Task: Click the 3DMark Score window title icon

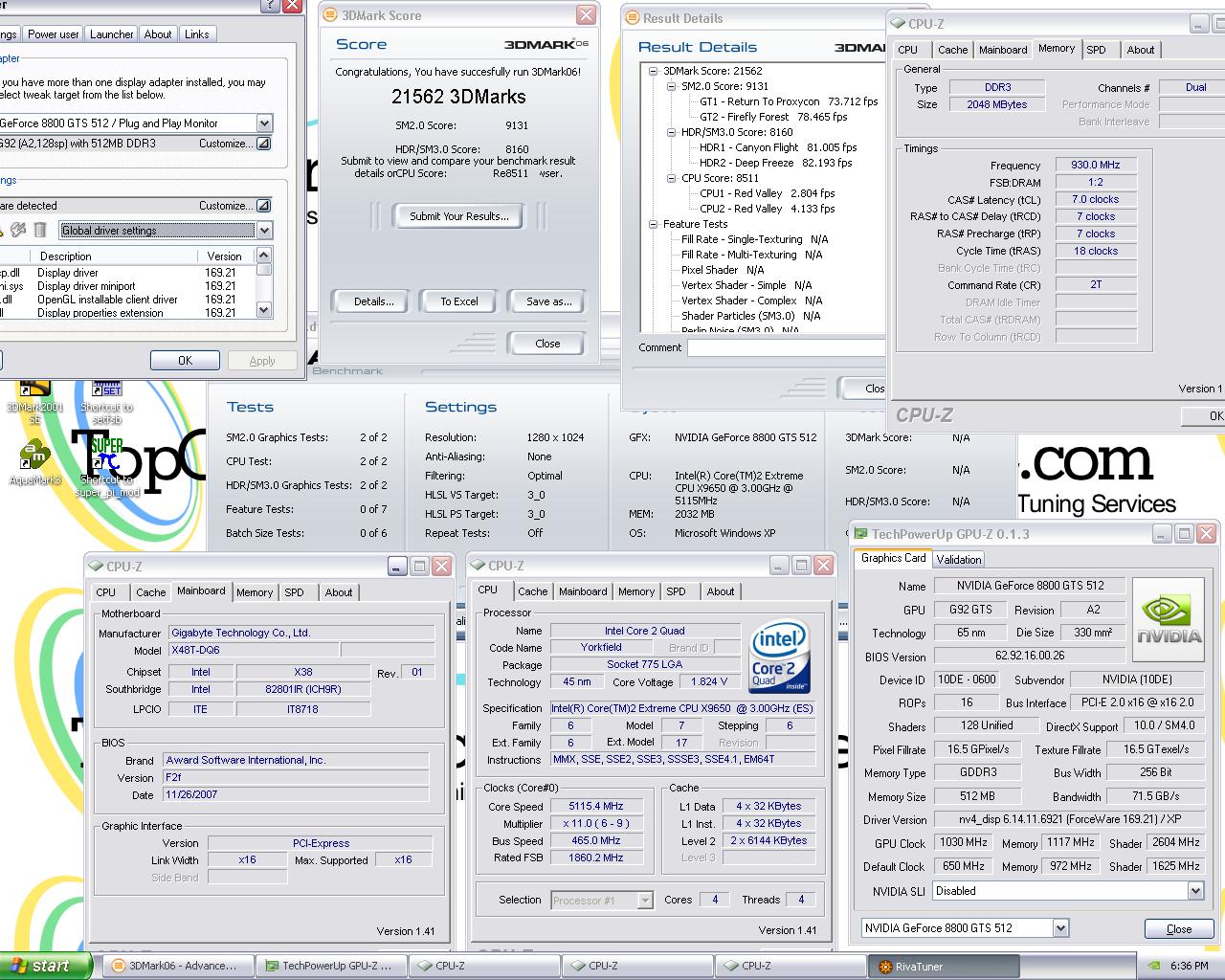Action: coord(331,15)
